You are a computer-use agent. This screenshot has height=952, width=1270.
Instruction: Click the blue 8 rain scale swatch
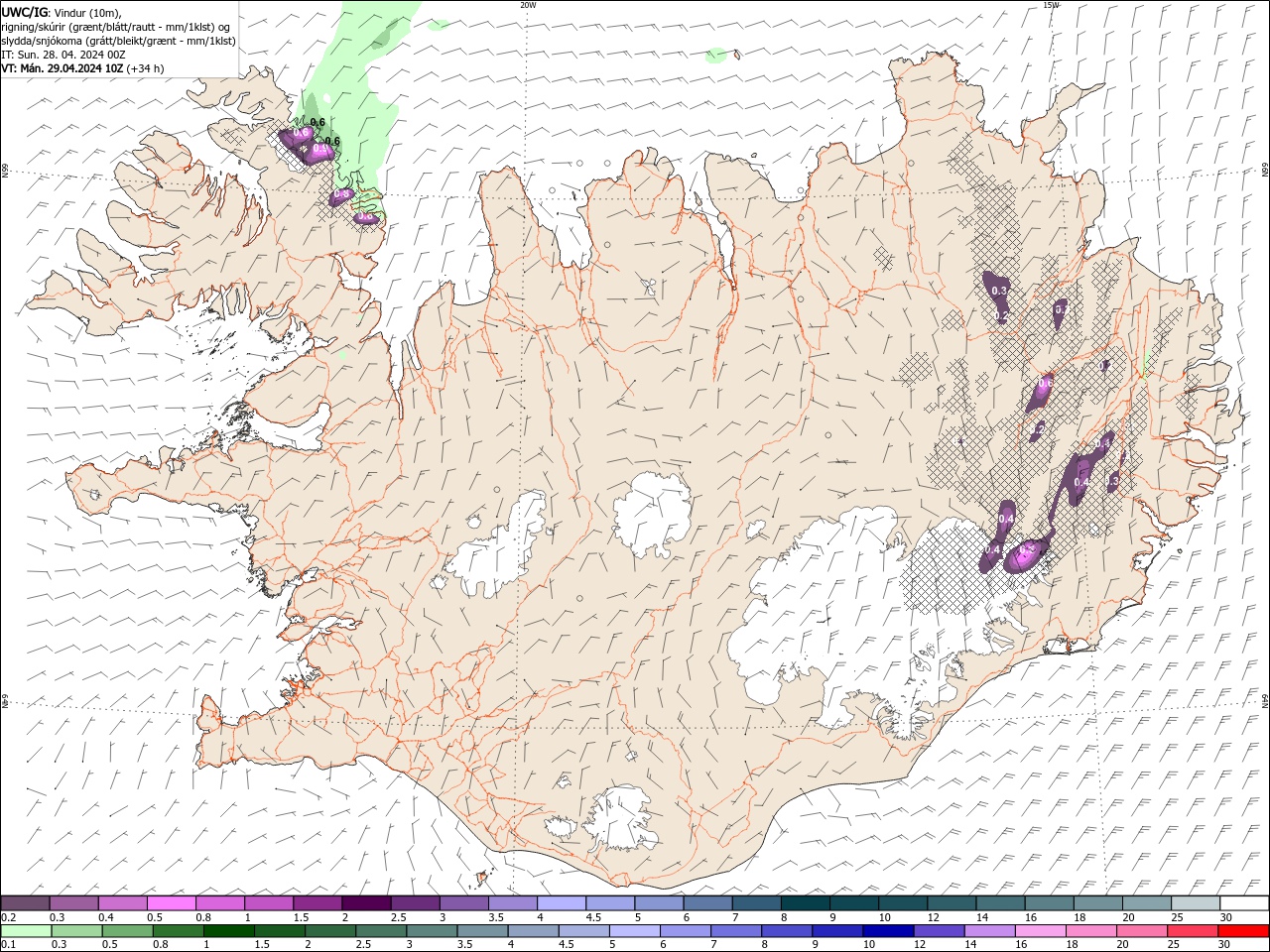[786, 931]
